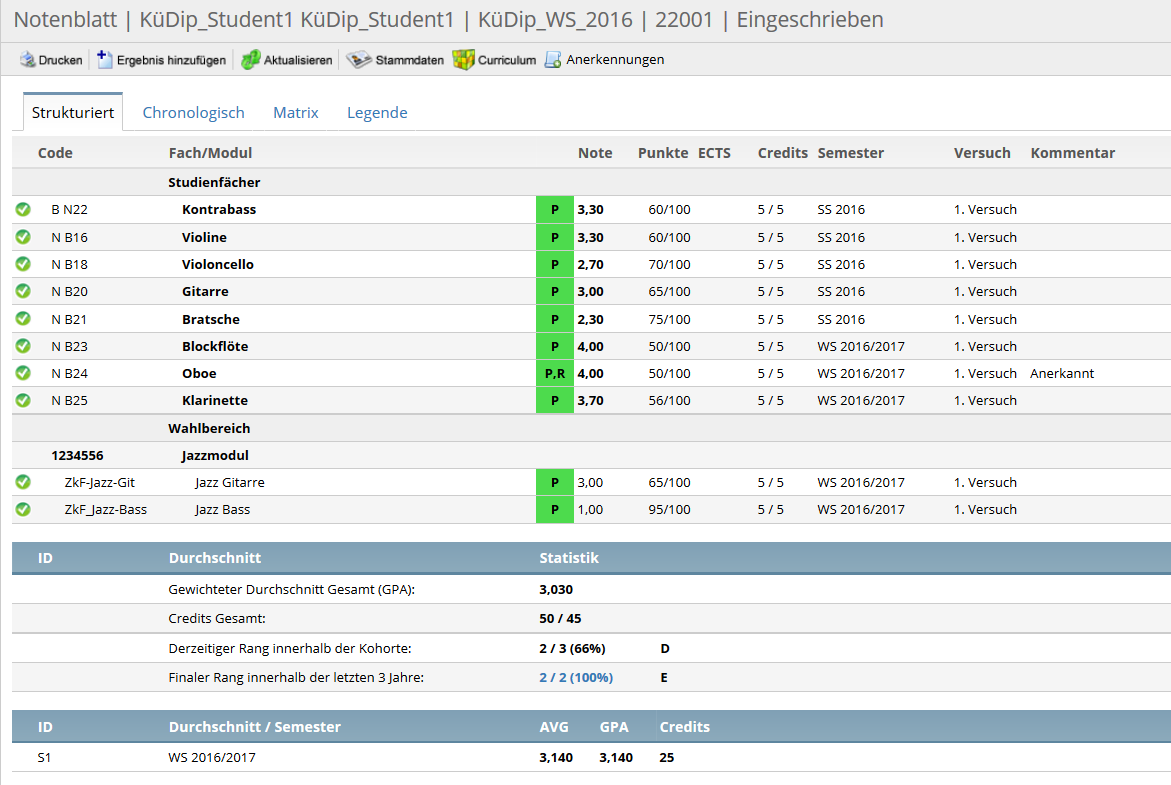The image size is (1171, 785).
Task: Click the cohort rank 2 / 3 (66%)
Action: pyautogui.click(x=572, y=648)
